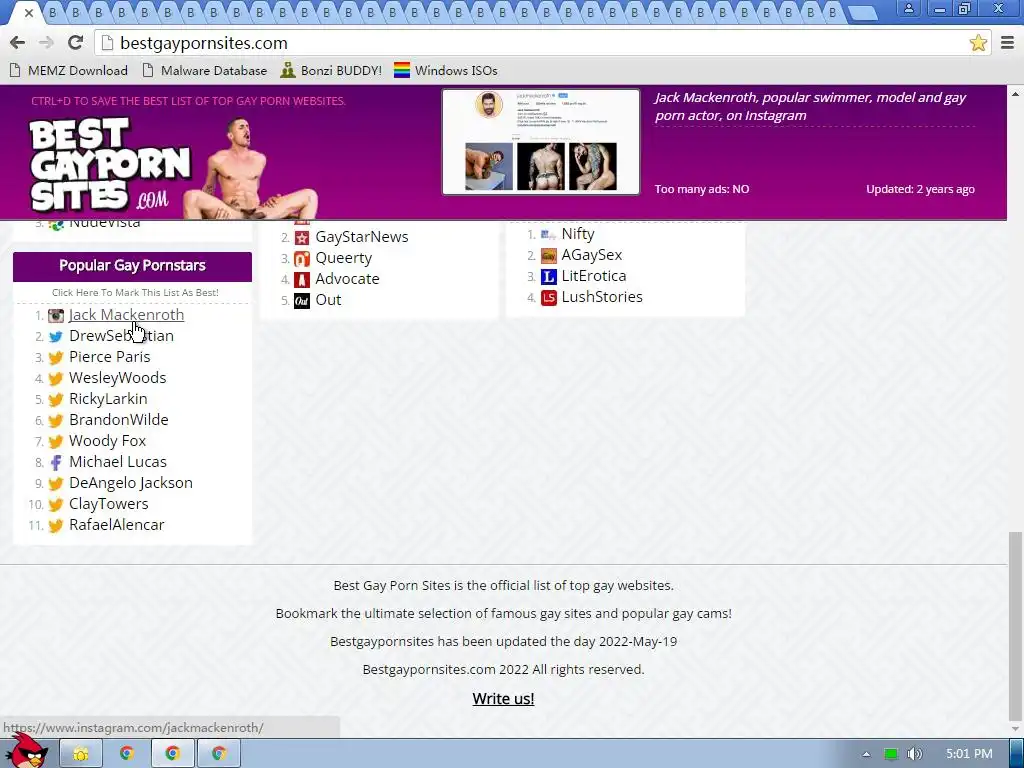Viewport: 1024px width, 768px height.
Task: Click the AGaySex site icon
Action: [549, 256]
